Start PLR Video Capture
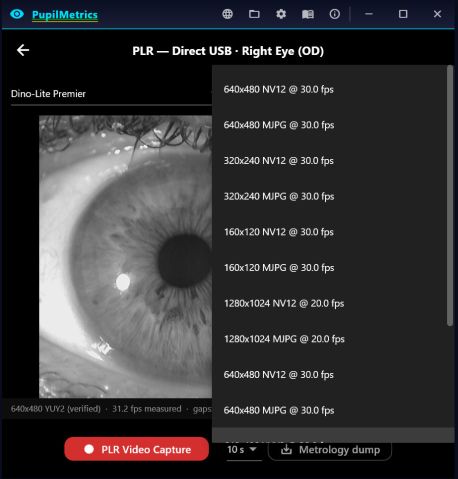458x479 pixels. pyautogui.click(x=137, y=449)
